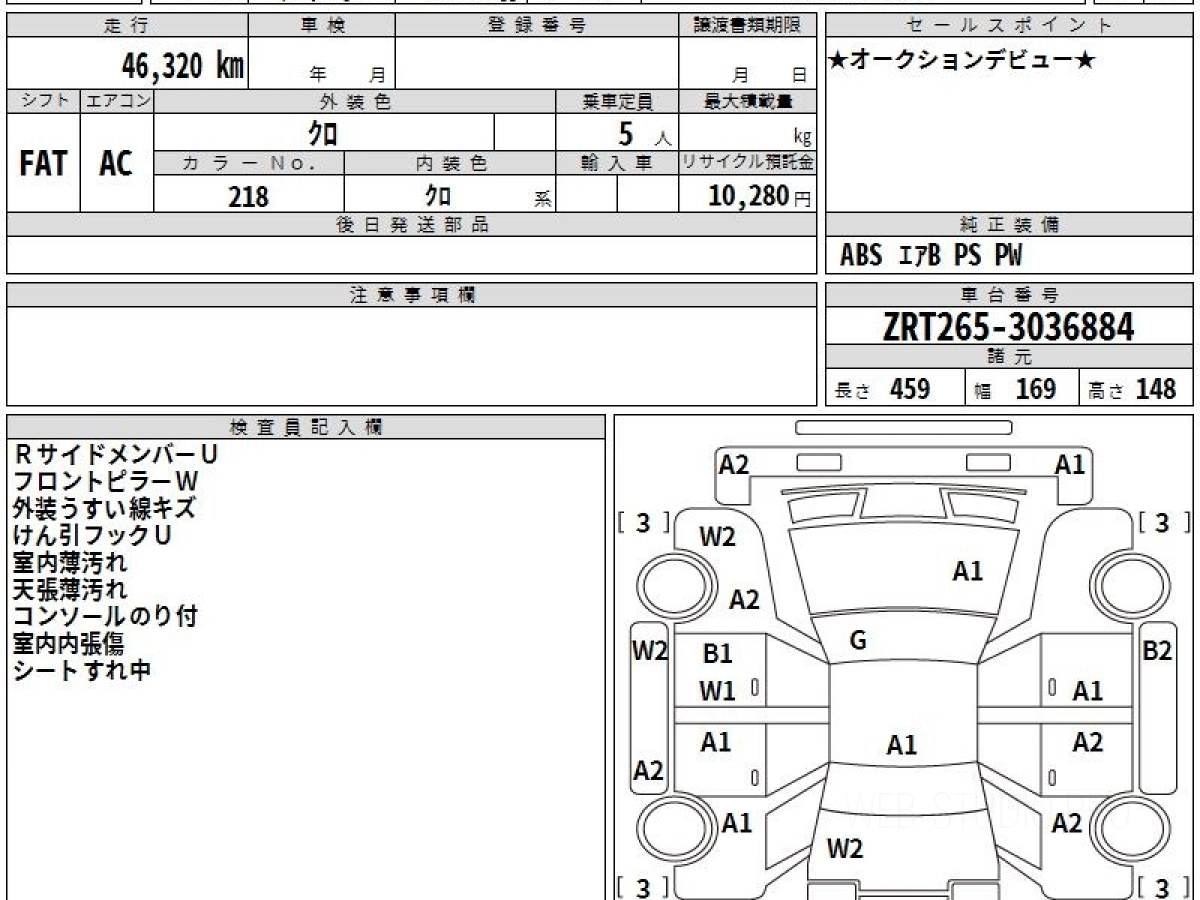This screenshot has height=900, width=1200.
Task: Click the front license plate outline in the diagram
Action: [903, 427]
